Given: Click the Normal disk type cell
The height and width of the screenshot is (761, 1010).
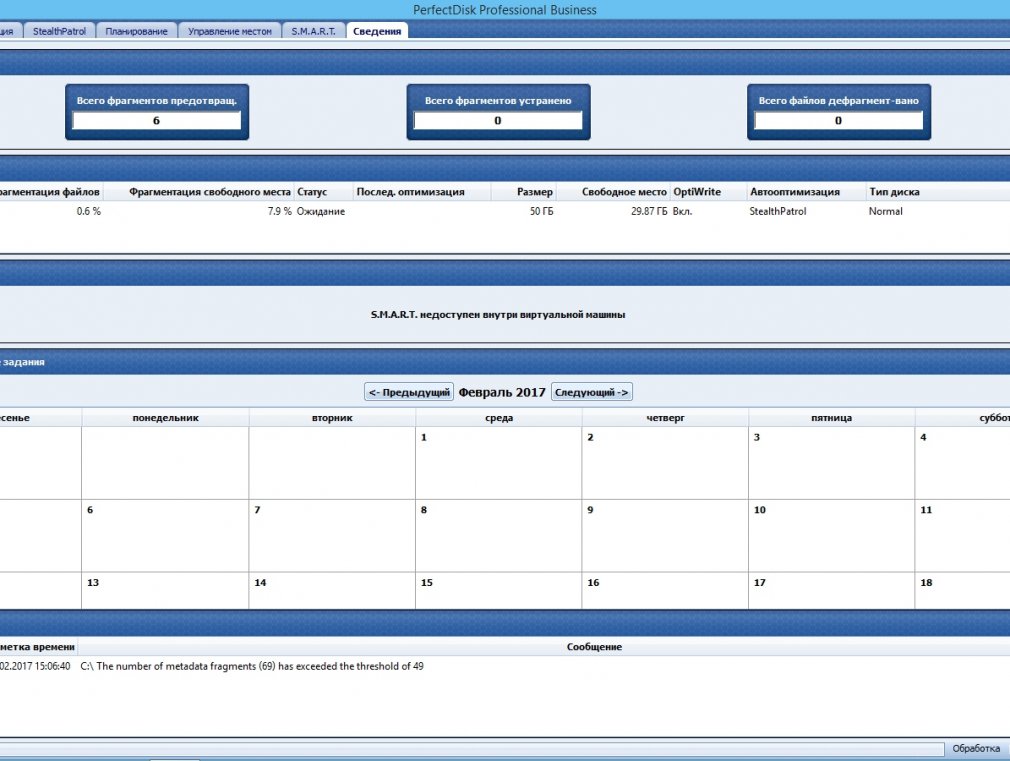Looking at the screenshot, I should [885, 211].
